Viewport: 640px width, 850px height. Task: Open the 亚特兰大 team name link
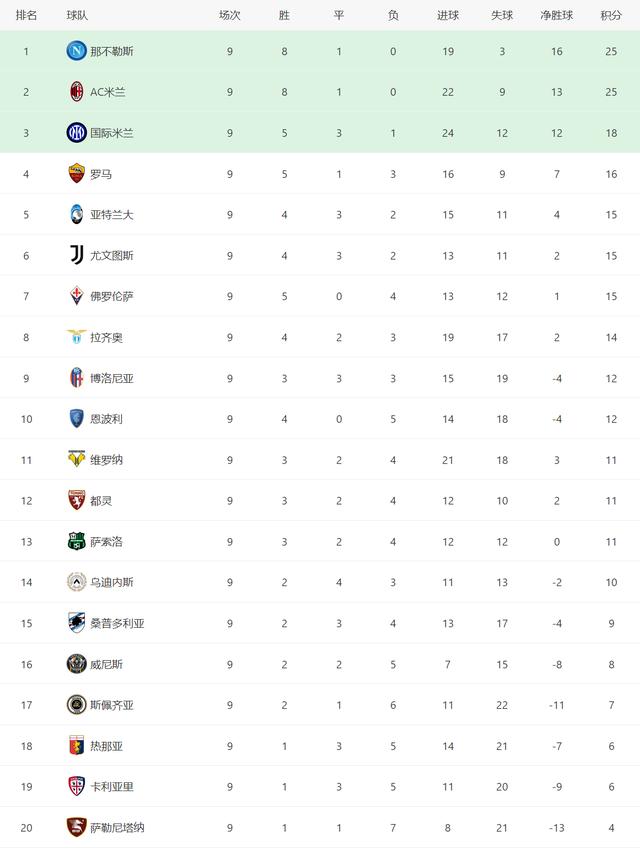point(111,215)
